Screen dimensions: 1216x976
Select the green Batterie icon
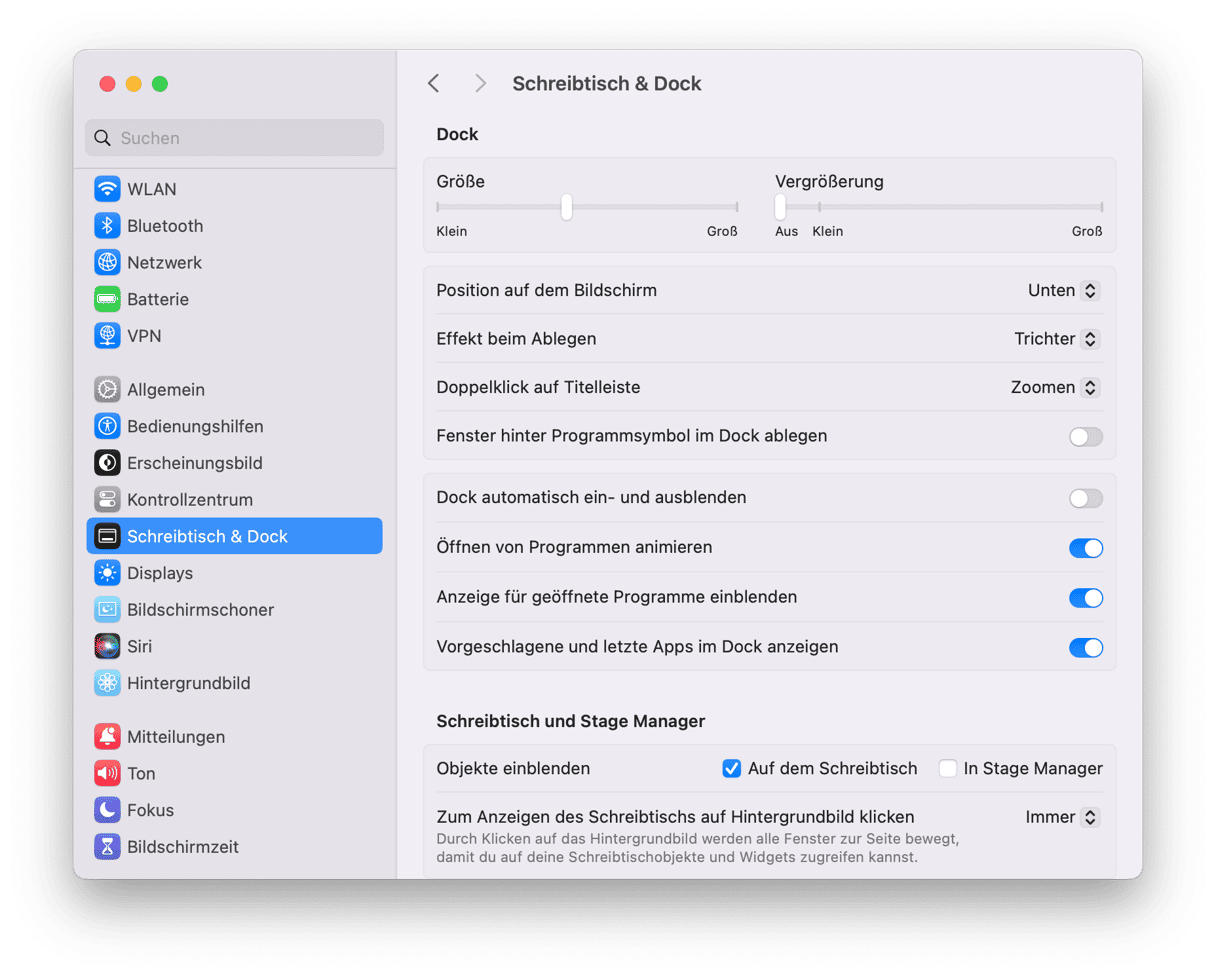[x=107, y=299]
